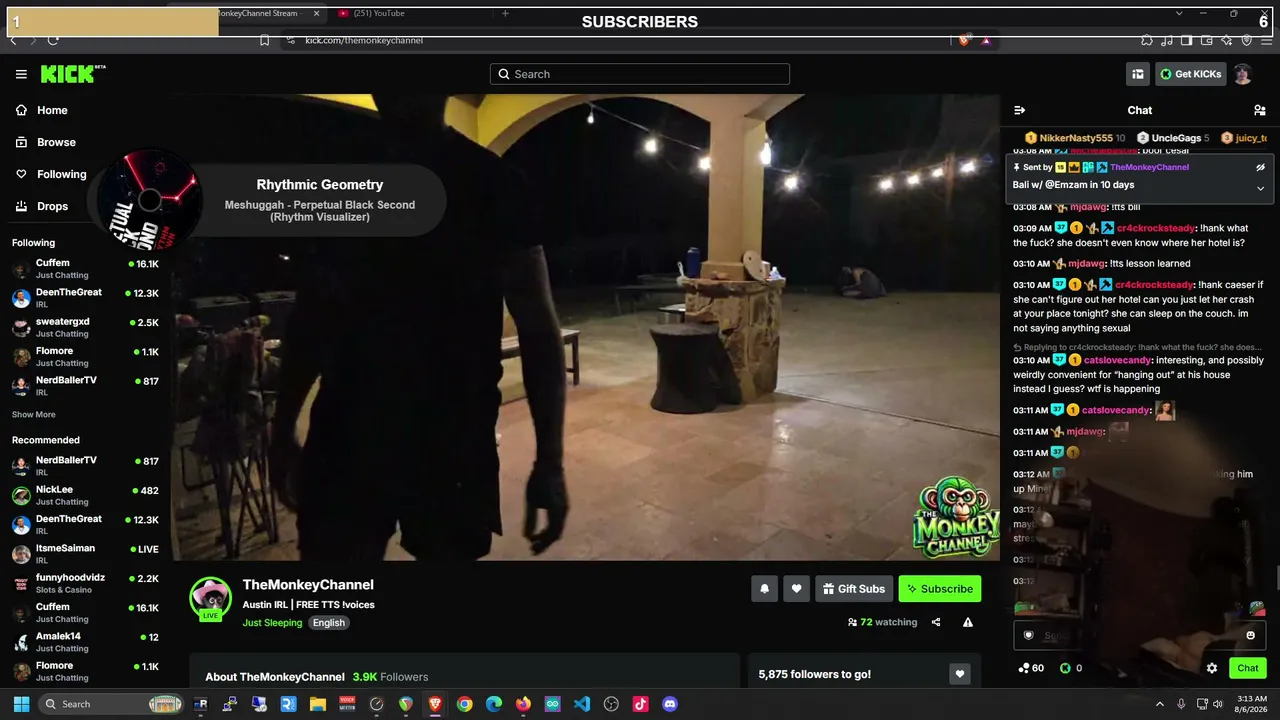Open Cuffem channel in Following list
Screen dimensions: 1280x720
pos(85,268)
